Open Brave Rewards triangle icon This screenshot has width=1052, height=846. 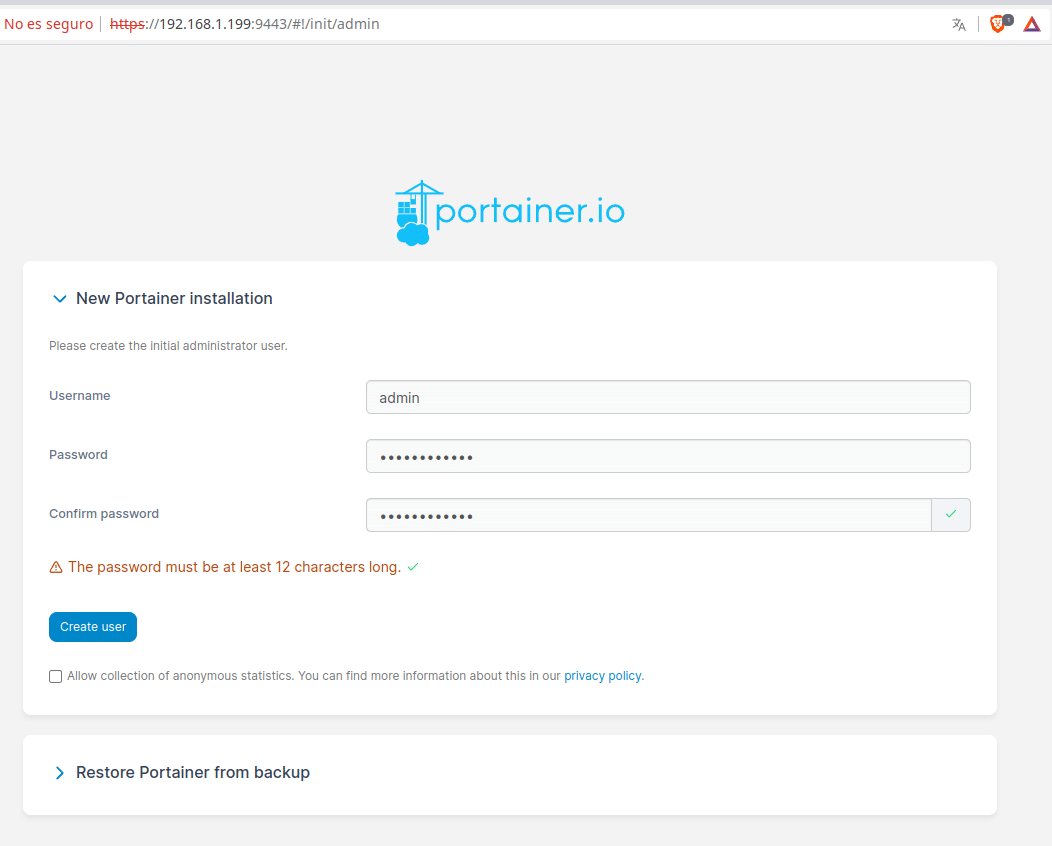coord(1031,23)
